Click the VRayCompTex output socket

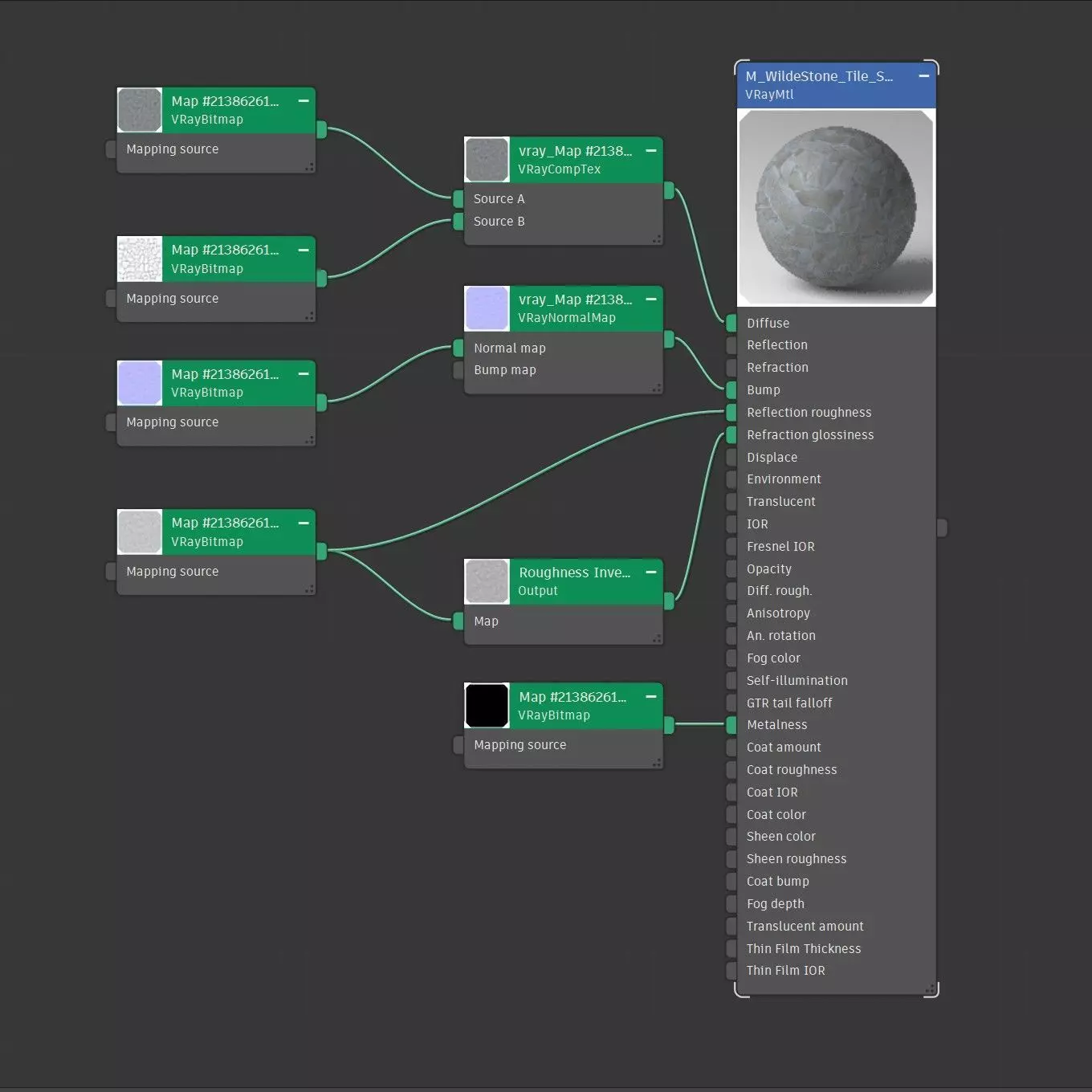point(669,191)
